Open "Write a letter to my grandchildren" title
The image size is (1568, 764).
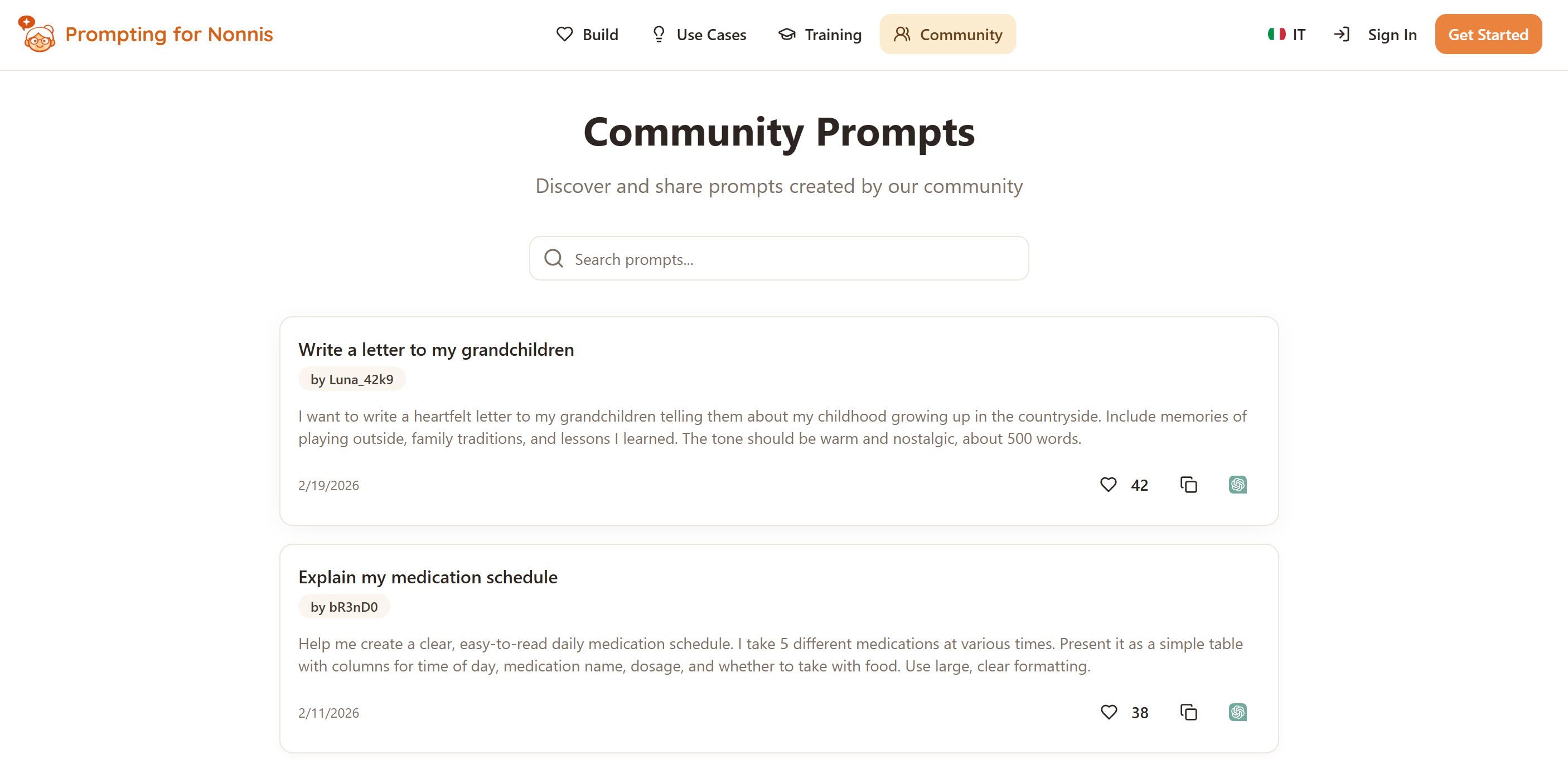436,350
